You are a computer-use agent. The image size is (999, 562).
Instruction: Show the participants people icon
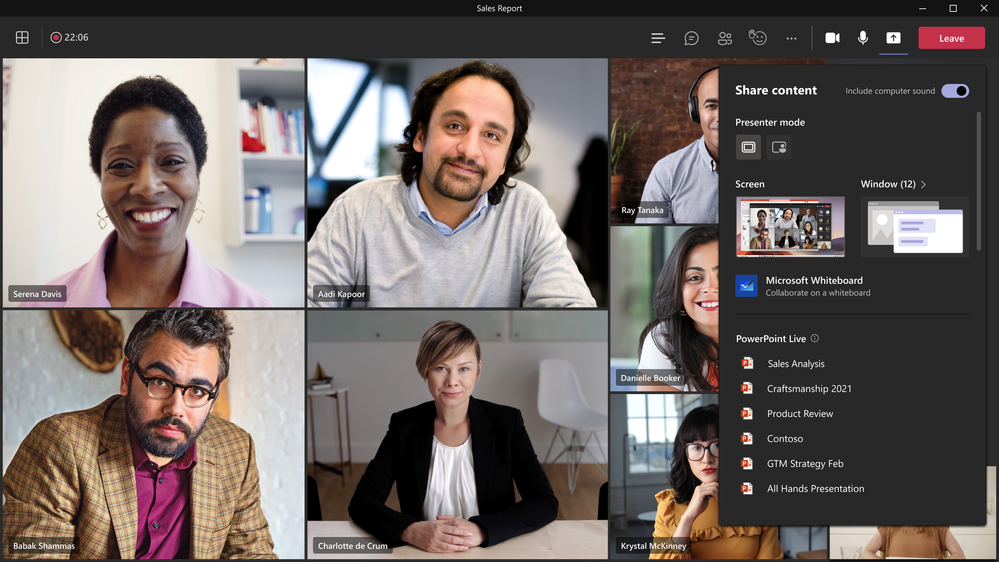(x=724, y=38)
